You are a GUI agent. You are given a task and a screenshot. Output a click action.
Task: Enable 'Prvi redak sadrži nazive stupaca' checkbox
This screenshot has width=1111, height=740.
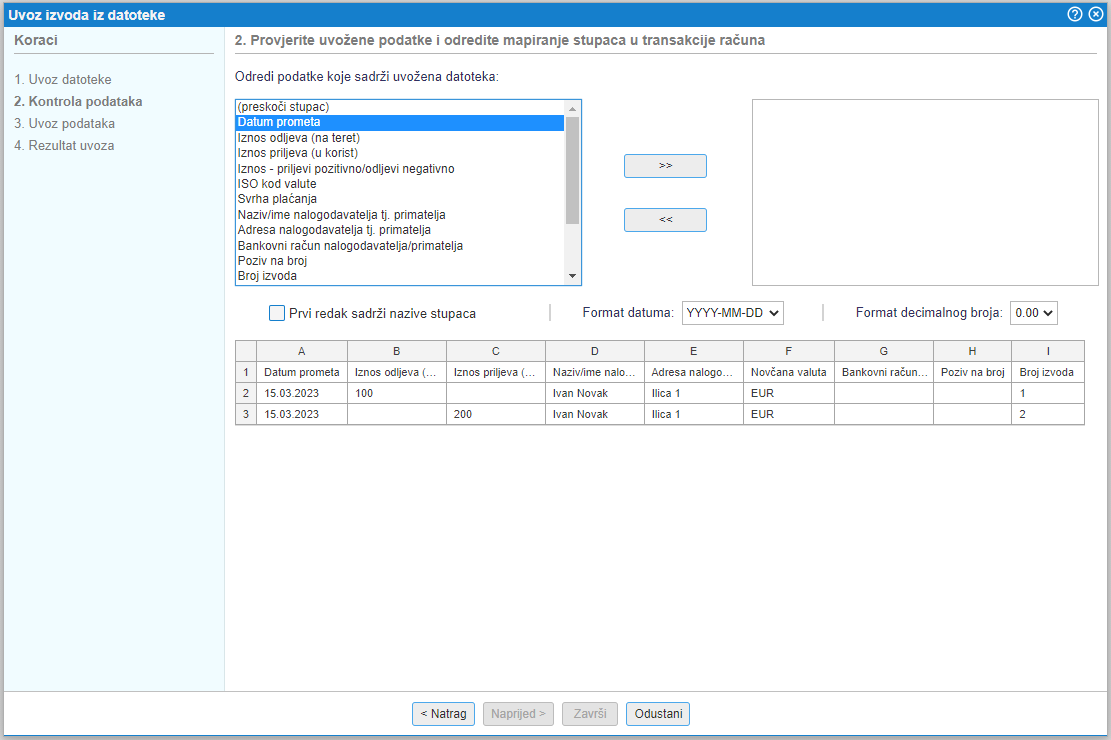[x=277, y=313]
